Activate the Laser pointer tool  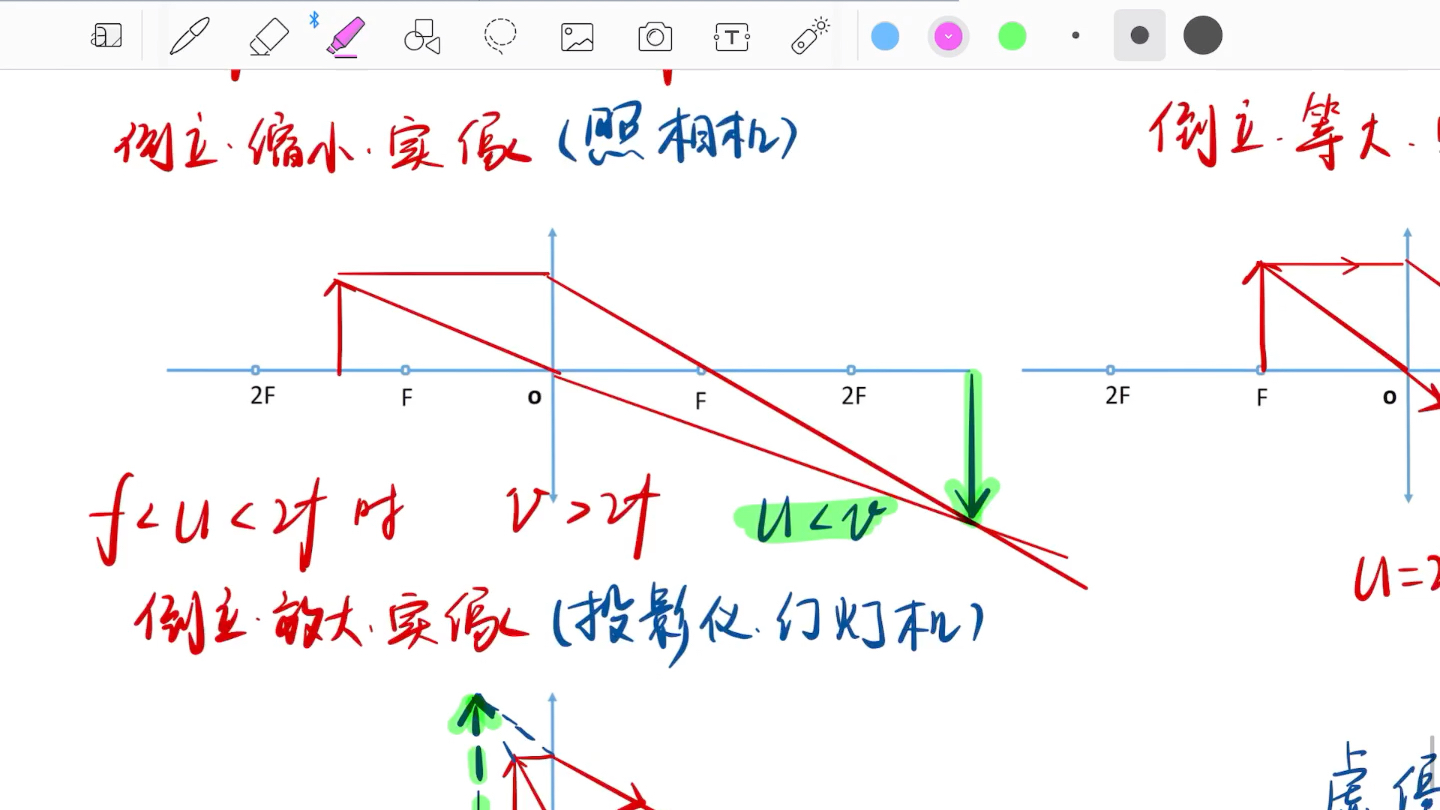click(810, 36)
